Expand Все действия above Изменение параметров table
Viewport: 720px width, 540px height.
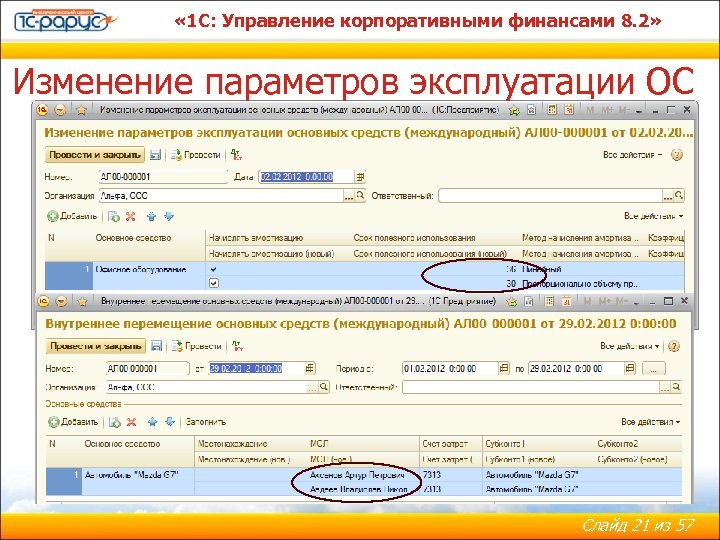pyautogui.click(x=653, y=216)
